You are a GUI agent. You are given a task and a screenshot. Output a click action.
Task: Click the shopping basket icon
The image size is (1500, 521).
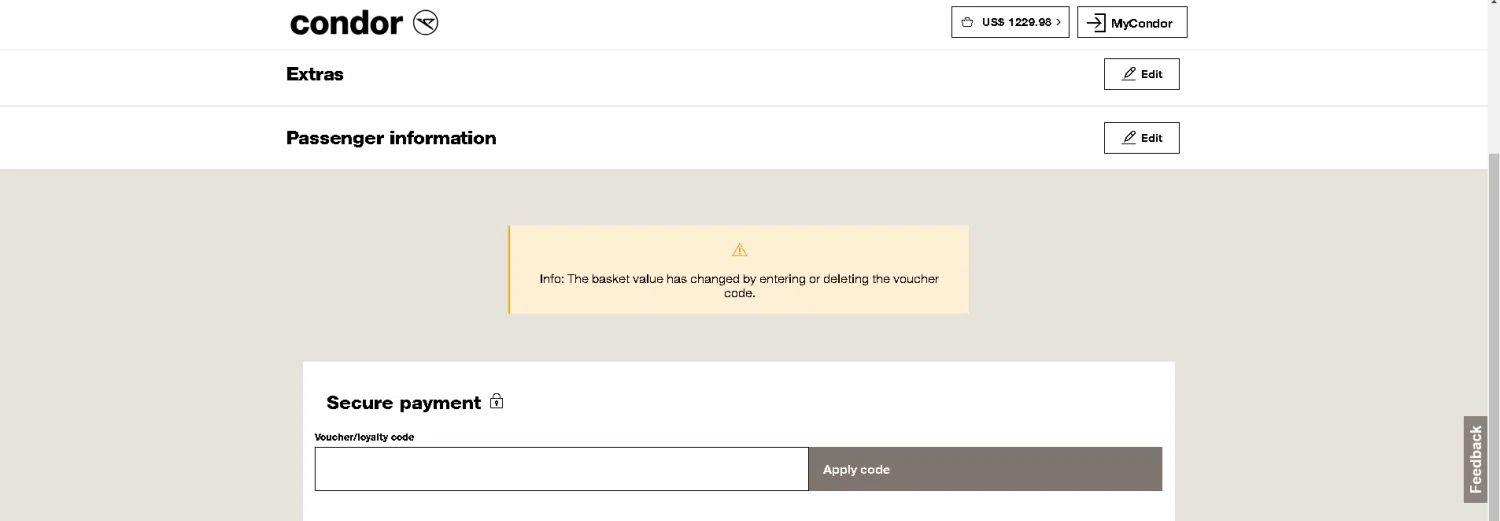[x=967, y=22]
